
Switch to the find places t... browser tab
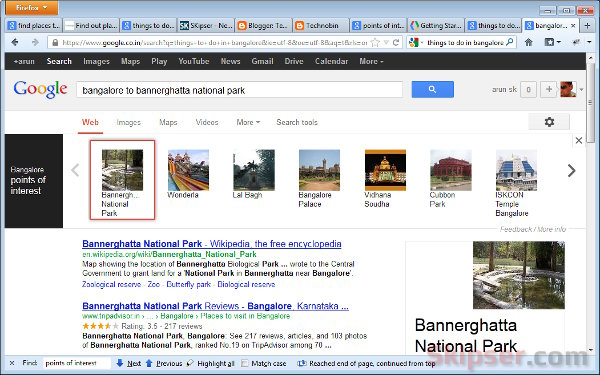(34, 26)
